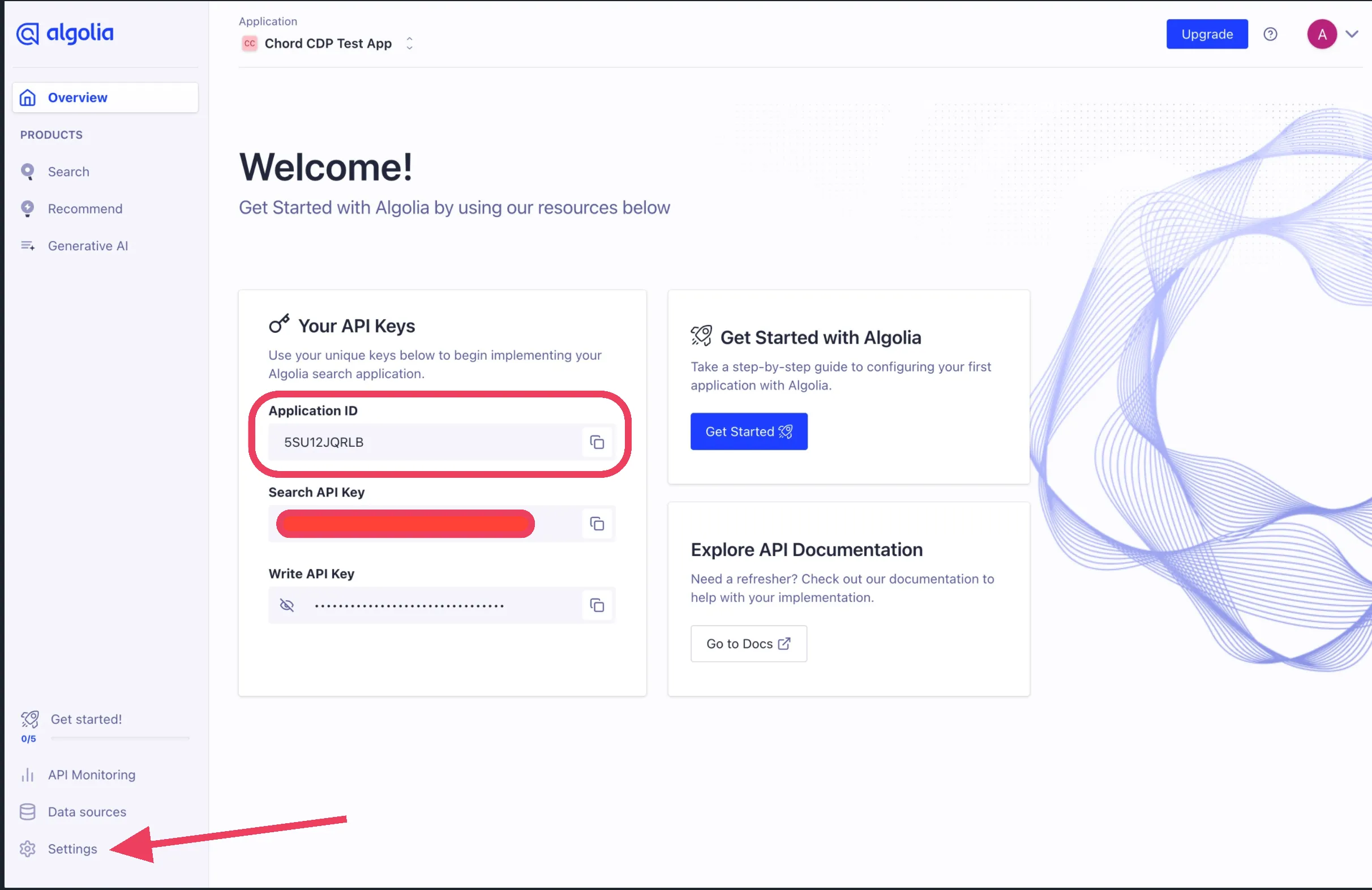This screenshot has height=890, width=1372.
Task: Open API Monitoring
Action: point(92,775)
